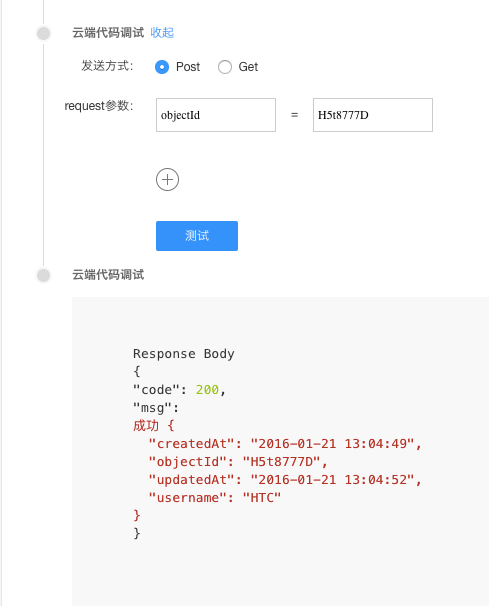Screen dimensions: 489x606
Task: Click the blue 测试 button
Action: [197, 236]
